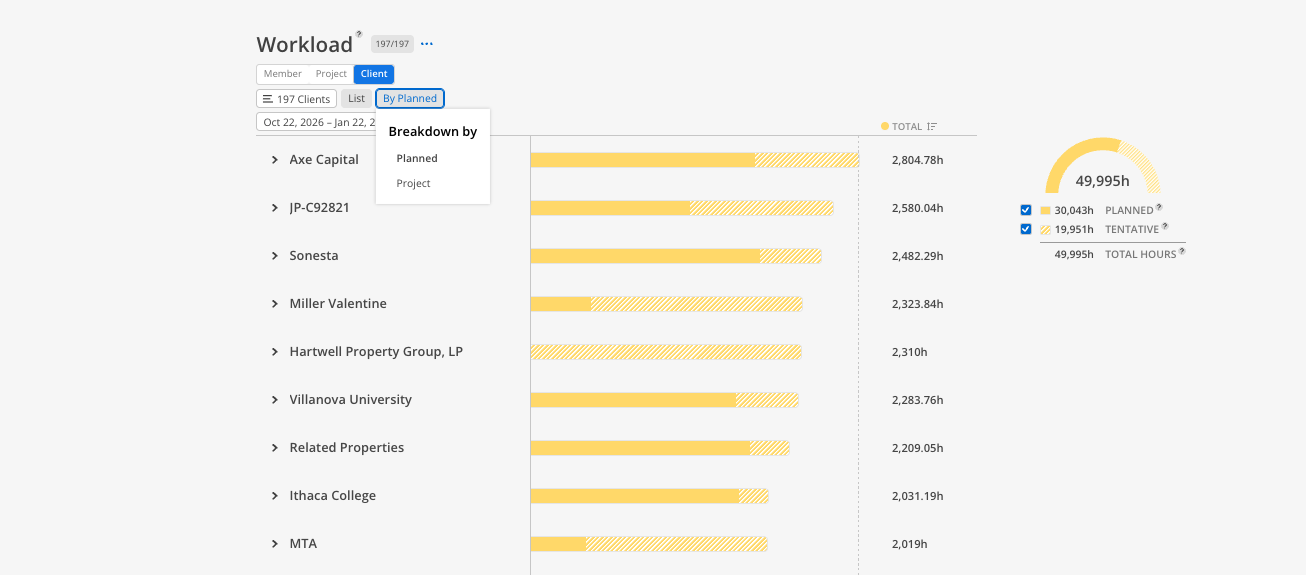1306x575 pixels.
Task: Click the Ithaca College client name
Action: [x=333, y=496]
